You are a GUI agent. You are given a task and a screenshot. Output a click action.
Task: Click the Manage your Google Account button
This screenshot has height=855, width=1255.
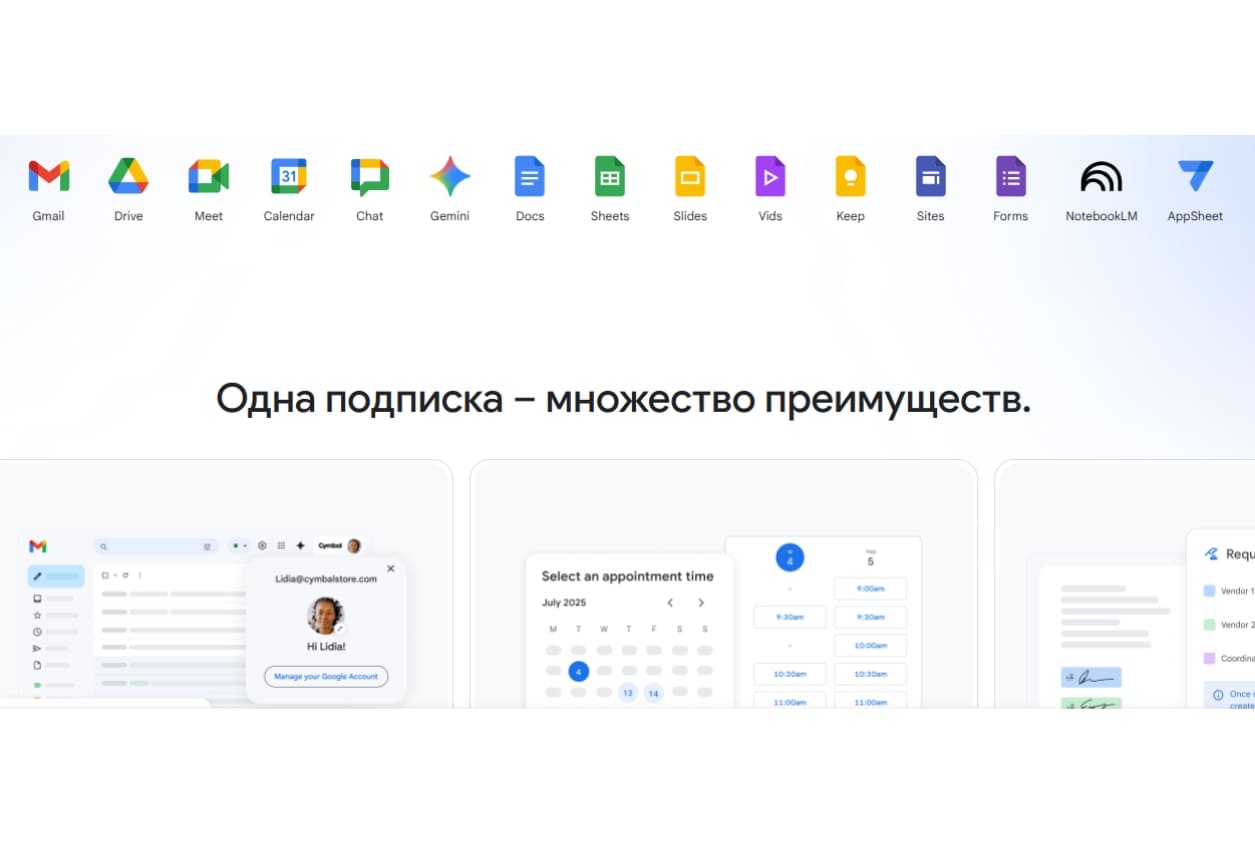tap(326, 676)
